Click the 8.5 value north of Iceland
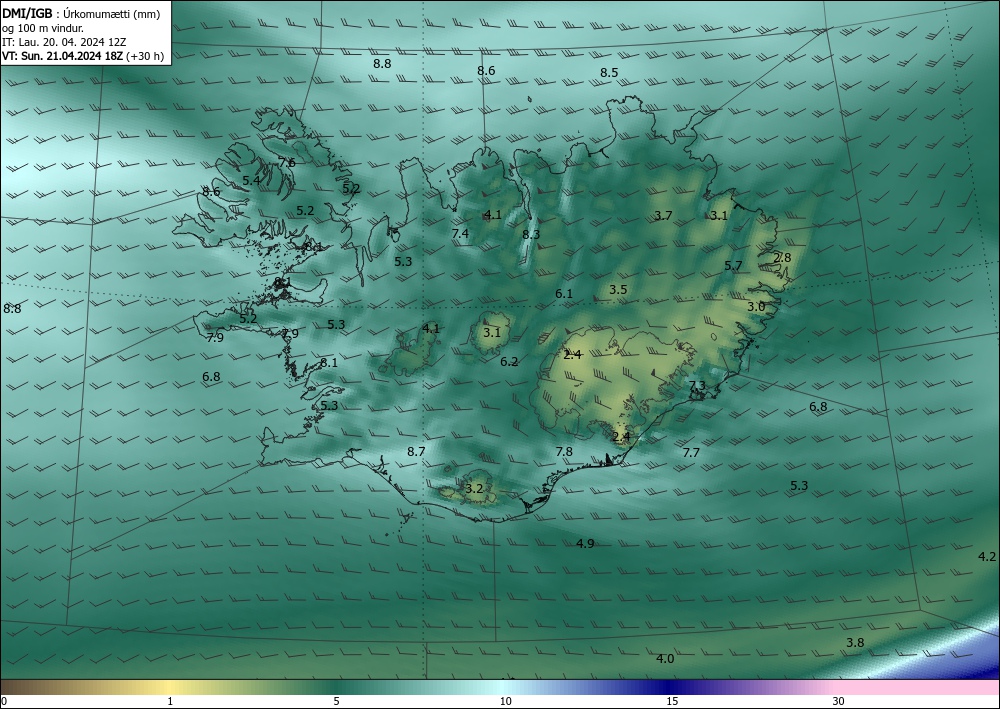This screenshot has height=709, width=1000. pyautogui.click(x=609, y=73)
